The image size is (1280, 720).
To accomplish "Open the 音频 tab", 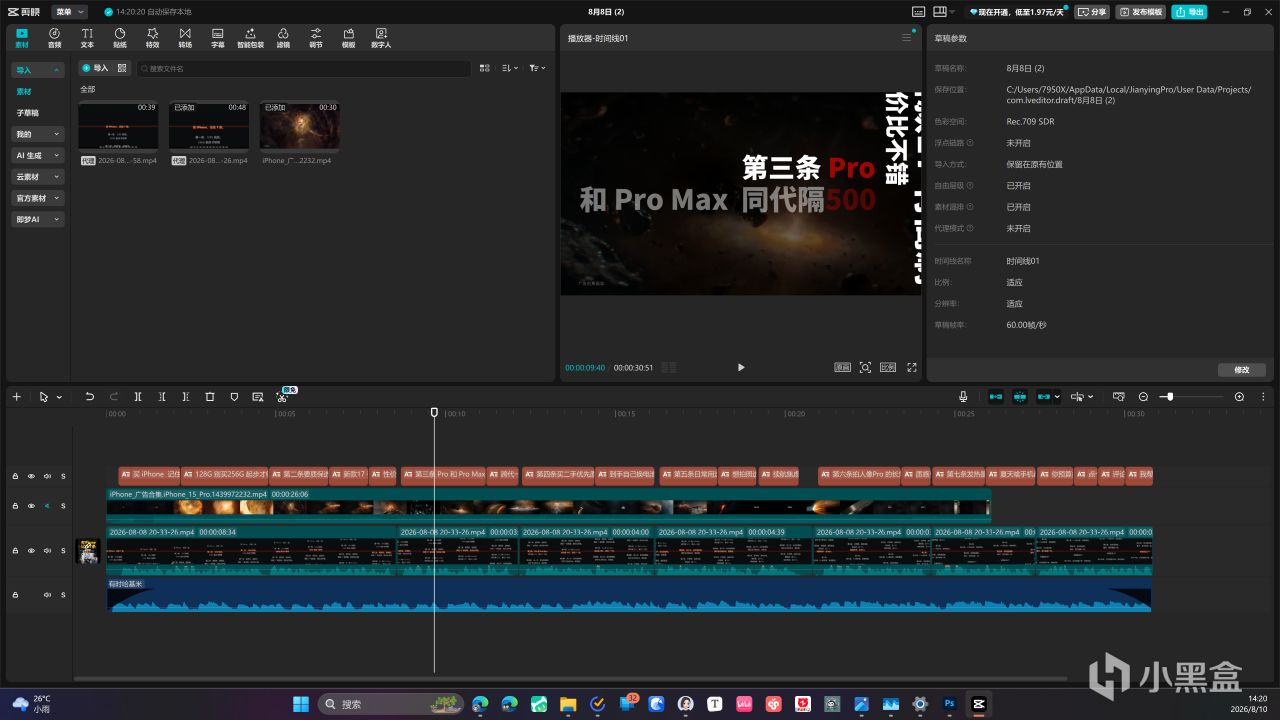I will coord(54,38).
